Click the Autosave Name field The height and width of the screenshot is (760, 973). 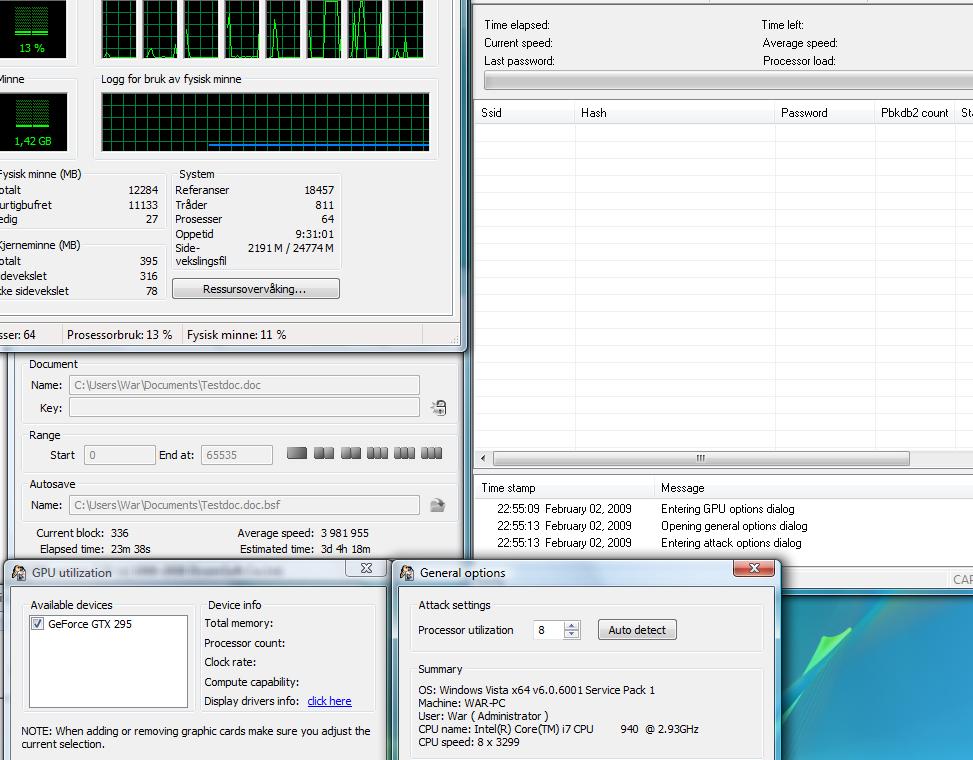244,505
